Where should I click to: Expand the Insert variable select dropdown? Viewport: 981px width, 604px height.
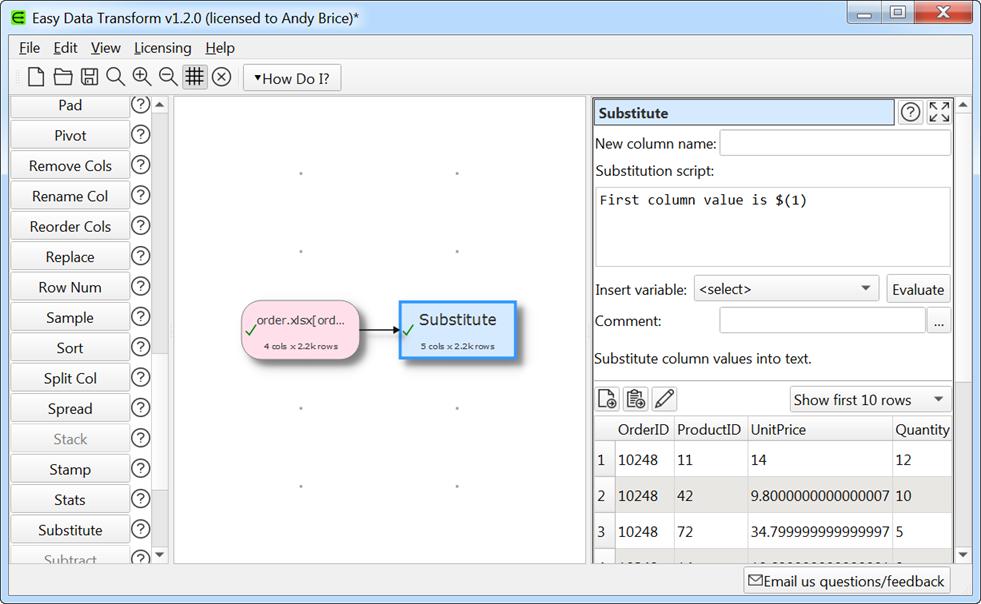click(786, 288)
